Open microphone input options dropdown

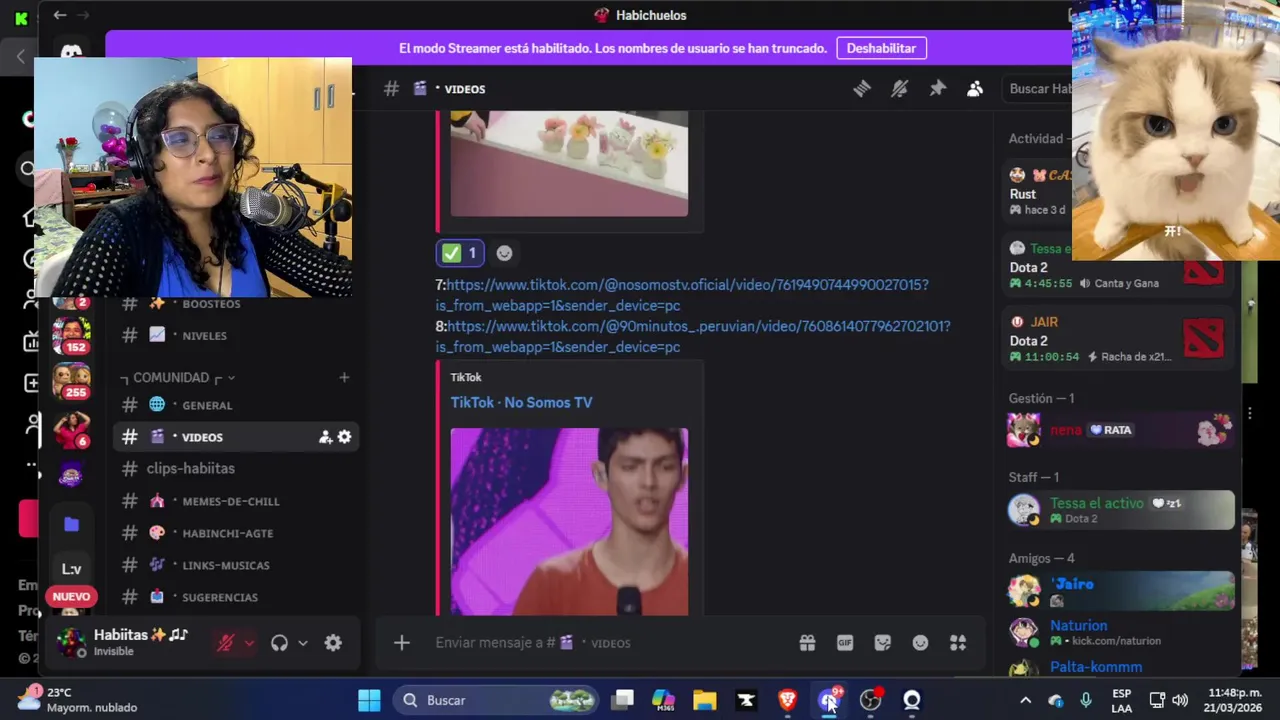point(249,643)
